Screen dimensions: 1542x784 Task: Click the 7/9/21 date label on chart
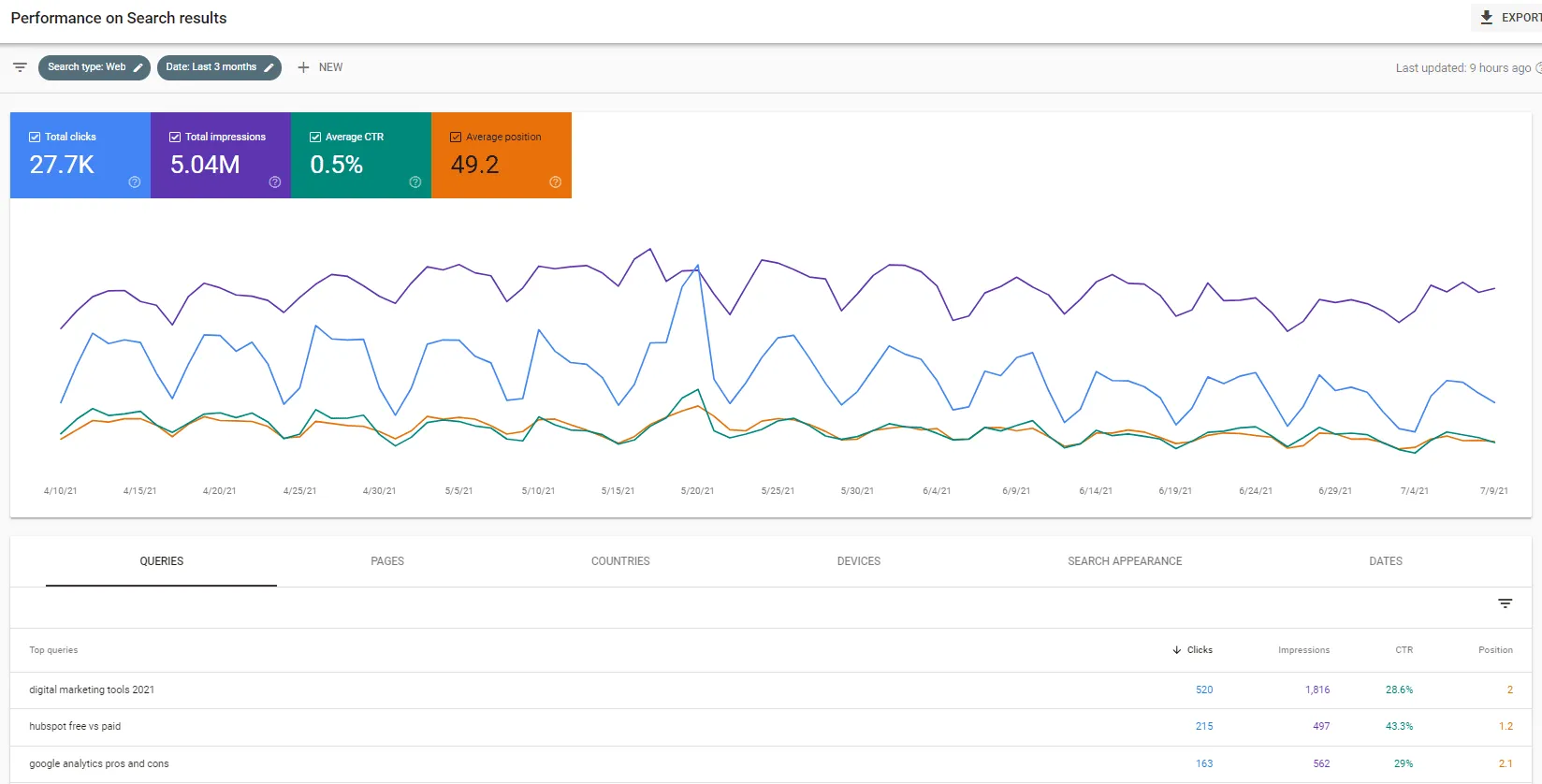tap(1493, 491)
